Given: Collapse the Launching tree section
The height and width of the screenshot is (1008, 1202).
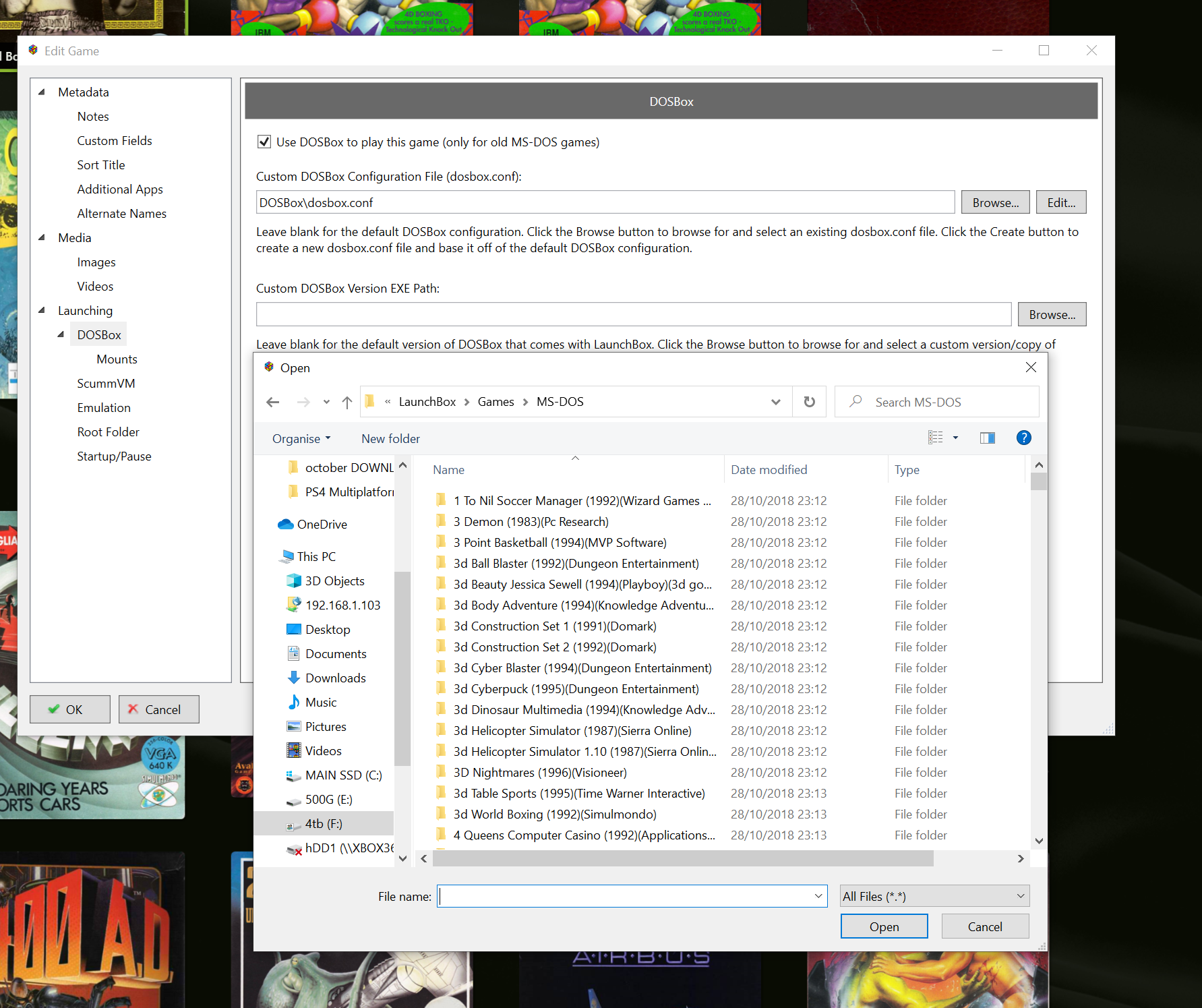Looking at the screenshot, I should point(42,310).
